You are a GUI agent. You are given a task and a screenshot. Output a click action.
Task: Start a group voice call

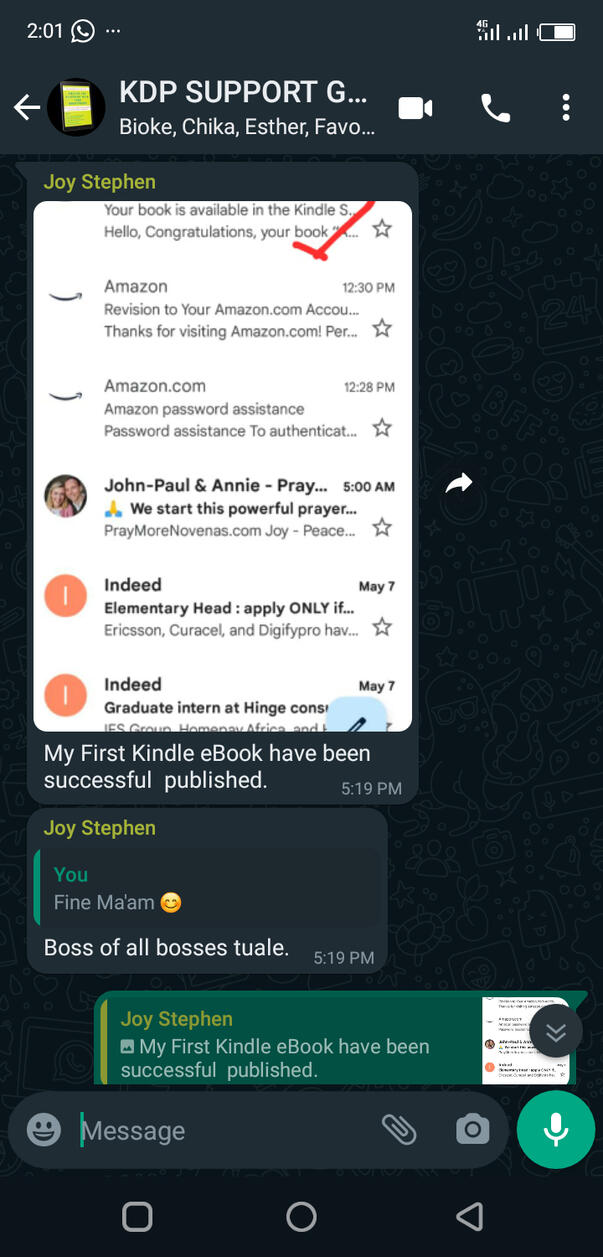(x=496, y=108)
